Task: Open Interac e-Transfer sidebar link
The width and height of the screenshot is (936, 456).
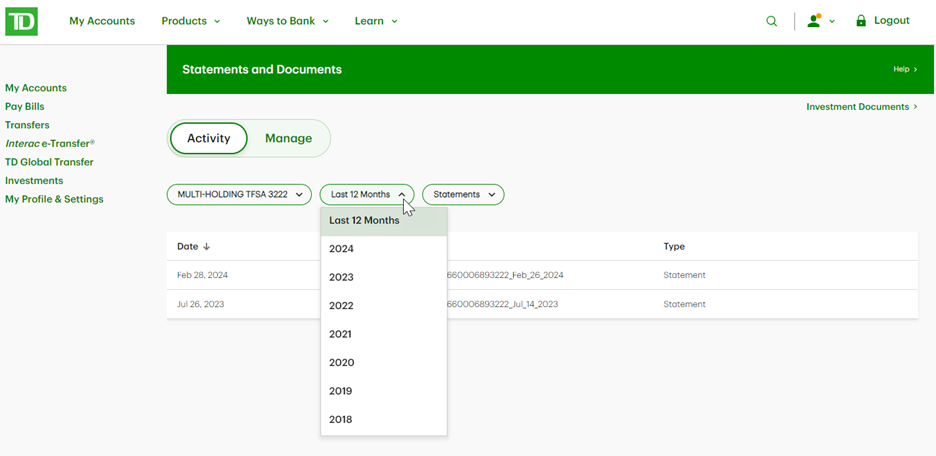Action: click(50, 143)
